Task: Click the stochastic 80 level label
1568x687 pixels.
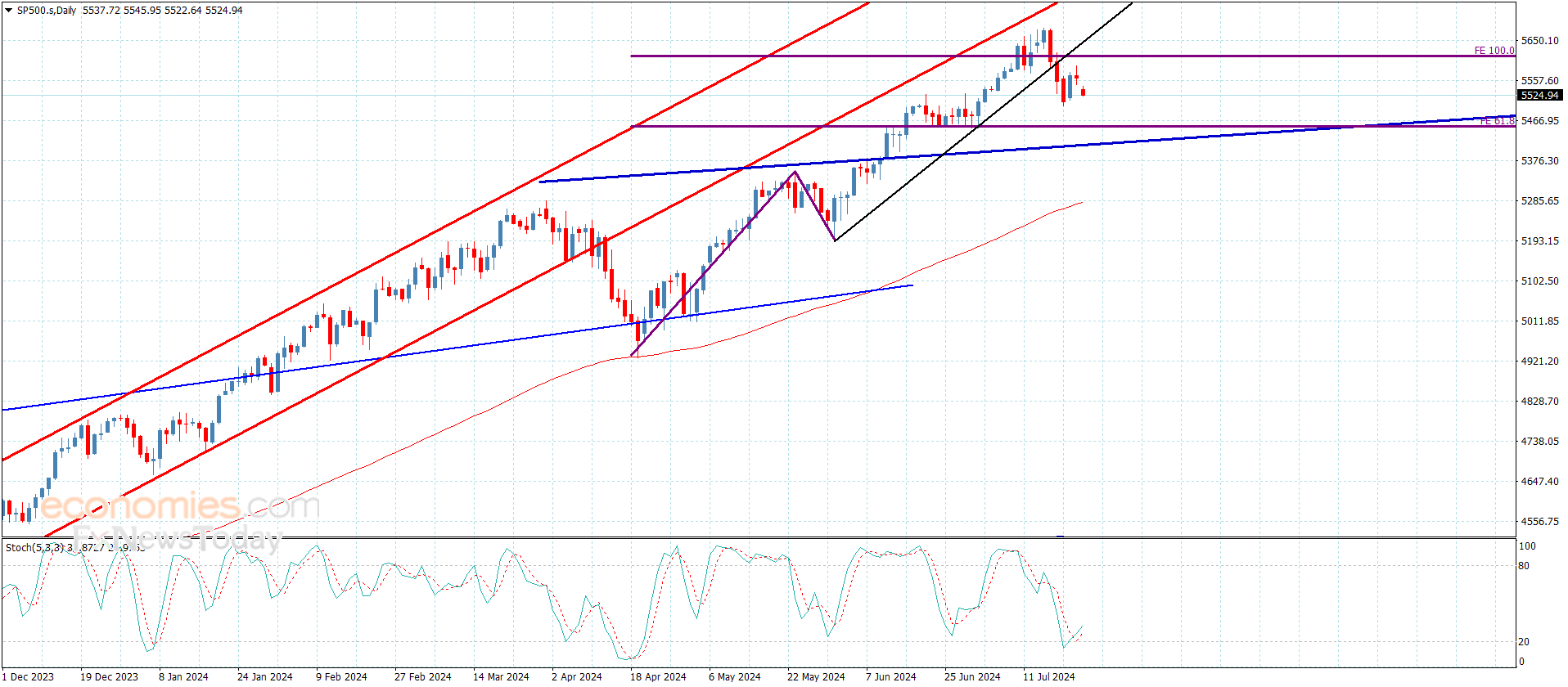Action: coord(1524,566)
